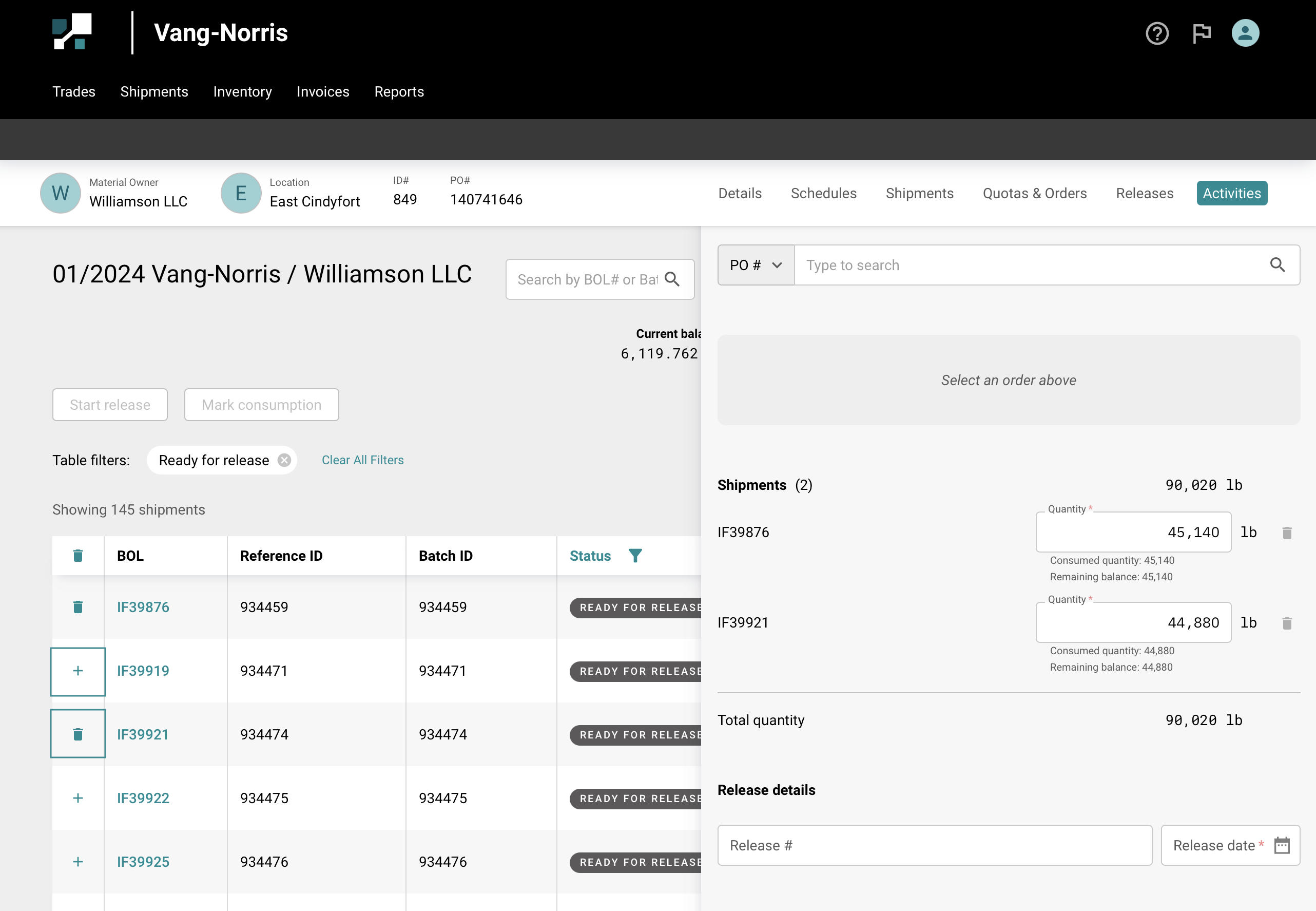Open the release date calendar icon
Image resolution: width=1316 pixels, height=911 pixels.
[1282, 845]
